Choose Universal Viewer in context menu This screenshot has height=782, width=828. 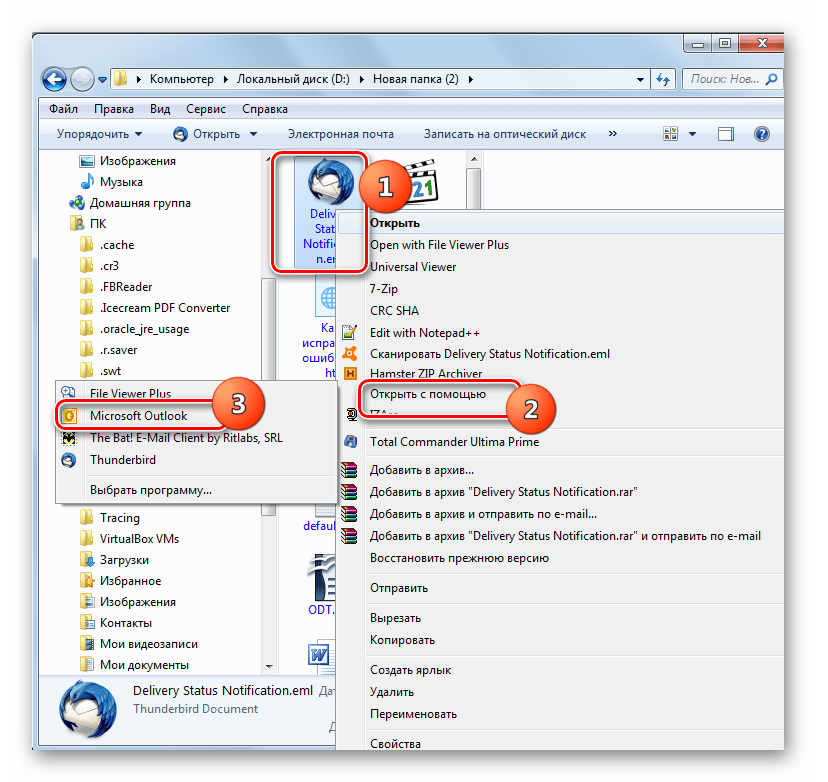(413, 267)
